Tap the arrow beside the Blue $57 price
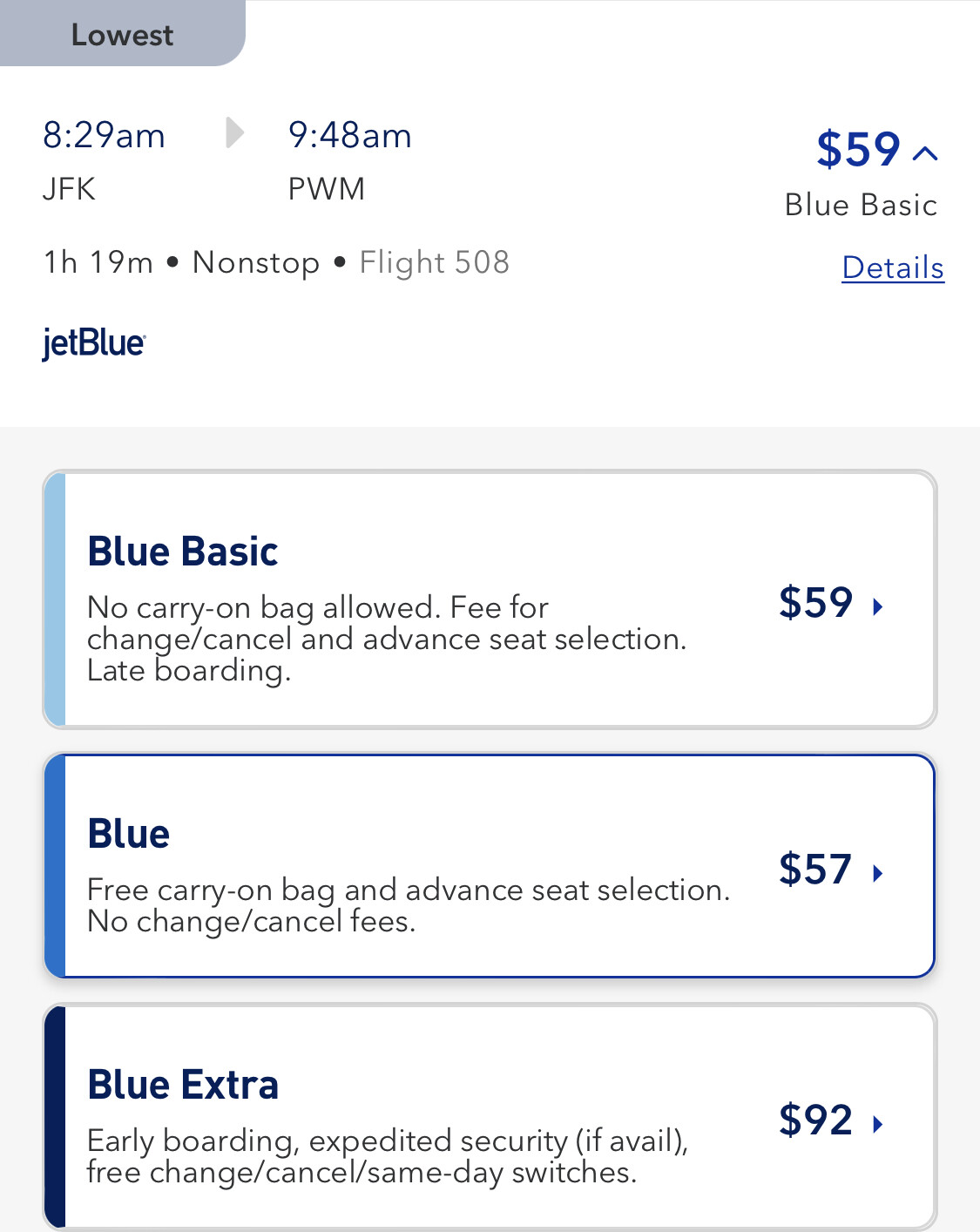 [878, 873]
